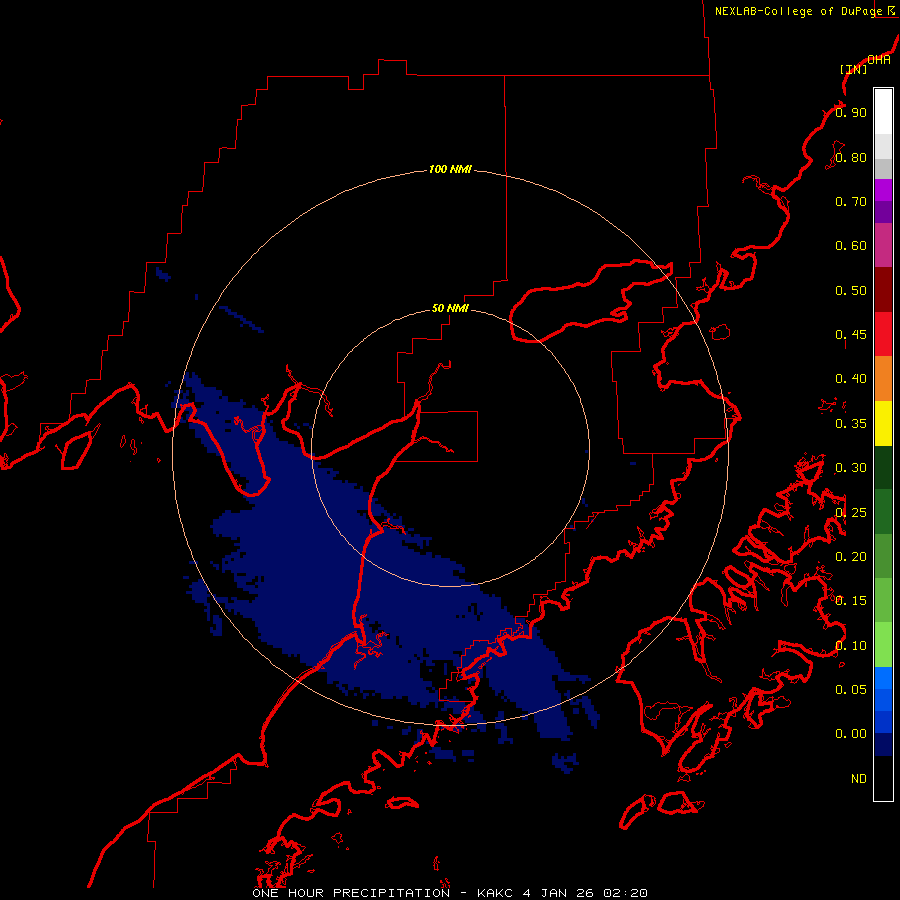Click the bright blue 0.05 legend swatch
900x900 pixels.
(x=883, y=678)
